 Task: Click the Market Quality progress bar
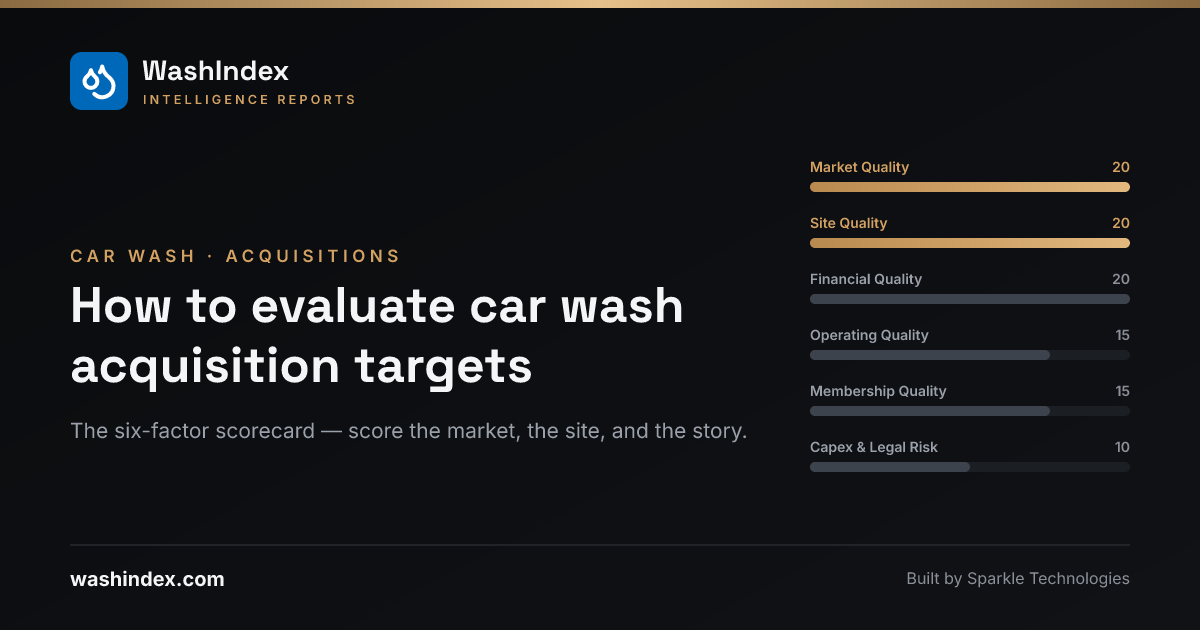point(970,187)
